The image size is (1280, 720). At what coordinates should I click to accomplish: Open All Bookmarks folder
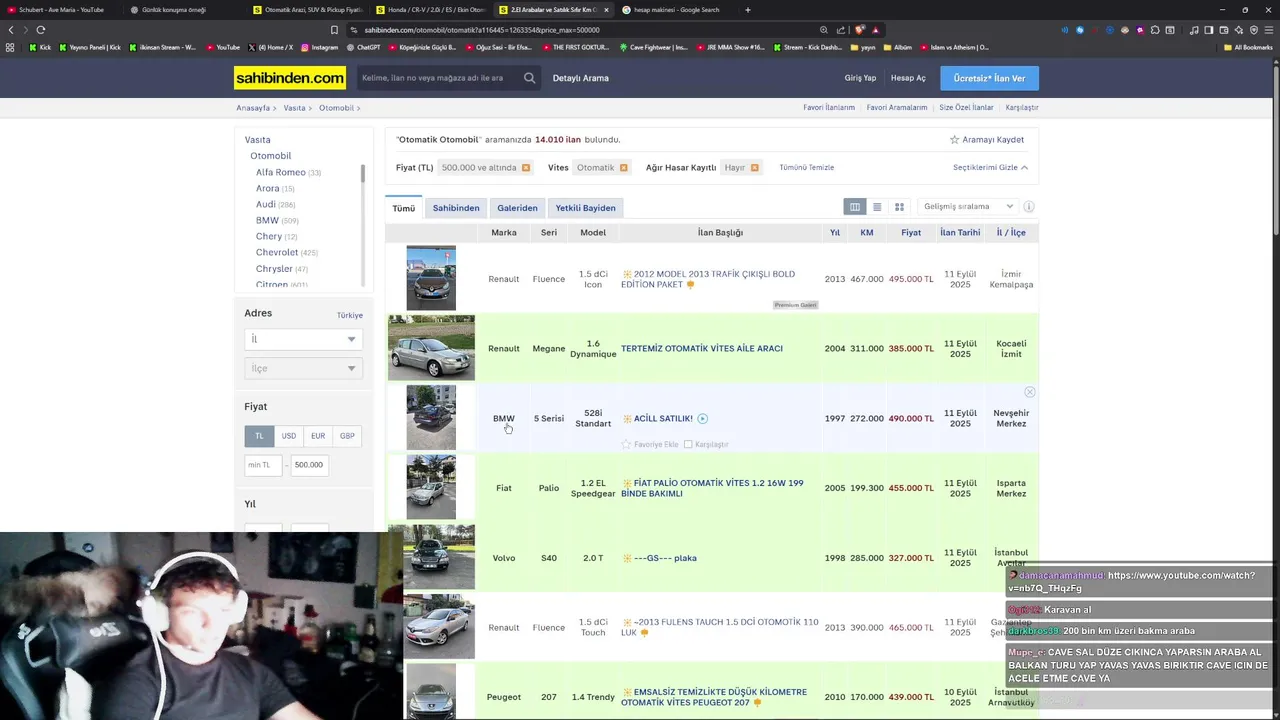[x=1247, y=47]
